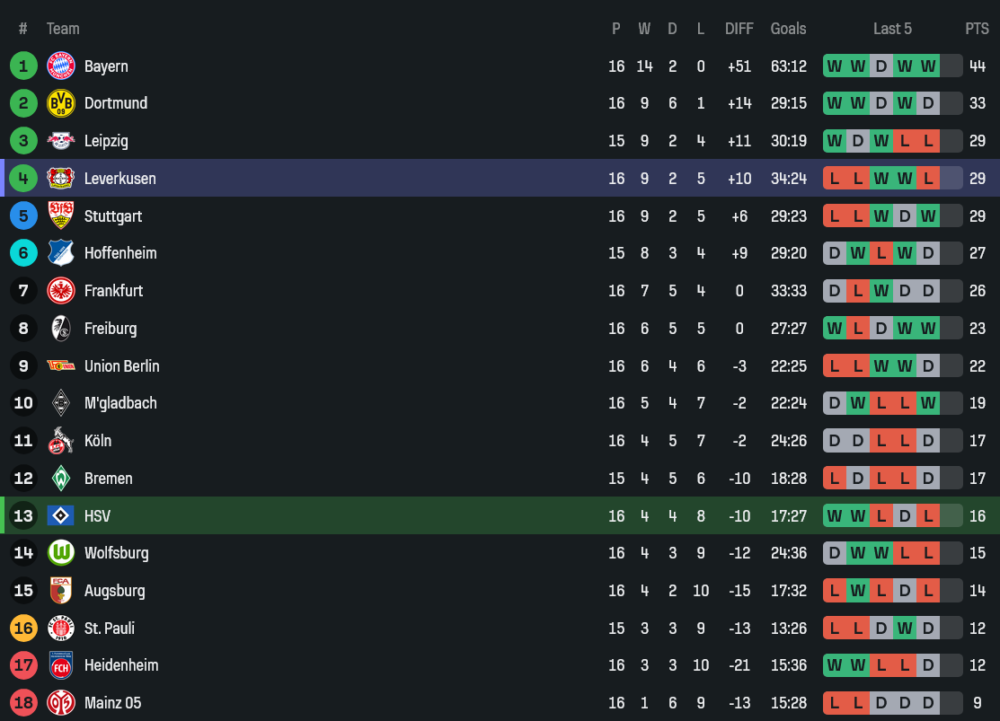Open the Hoffenheim team name link

coord(120,253)
